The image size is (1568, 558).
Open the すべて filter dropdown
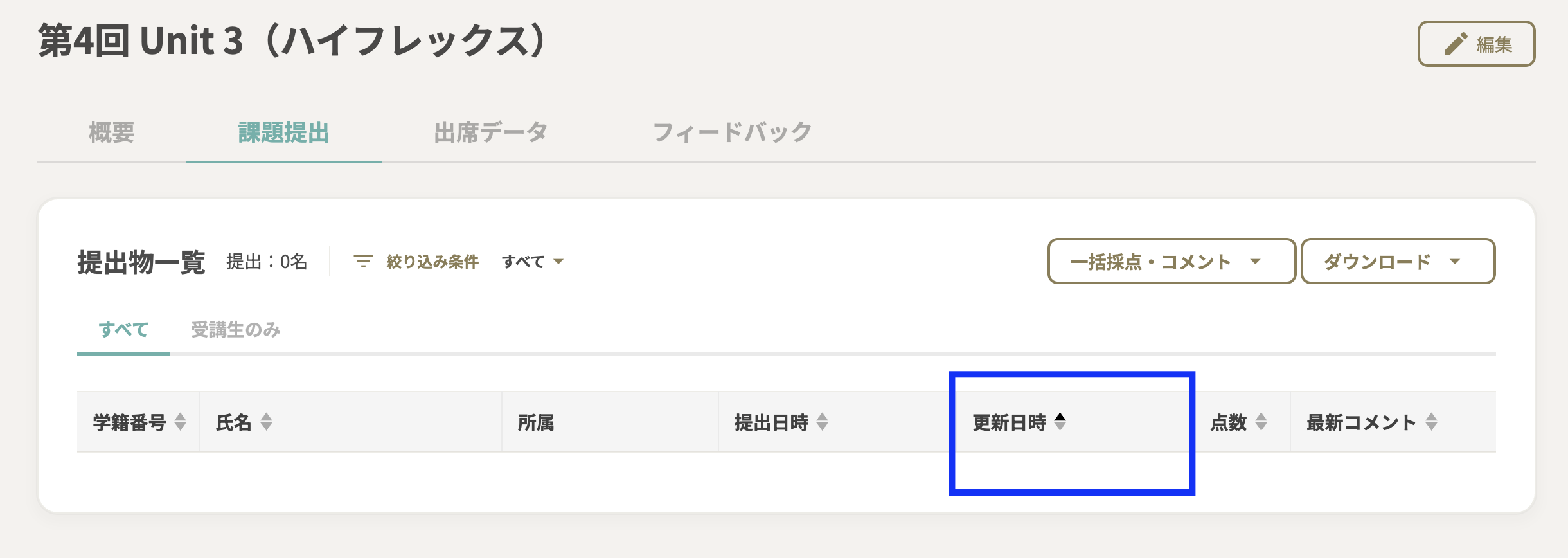[532, 262]
